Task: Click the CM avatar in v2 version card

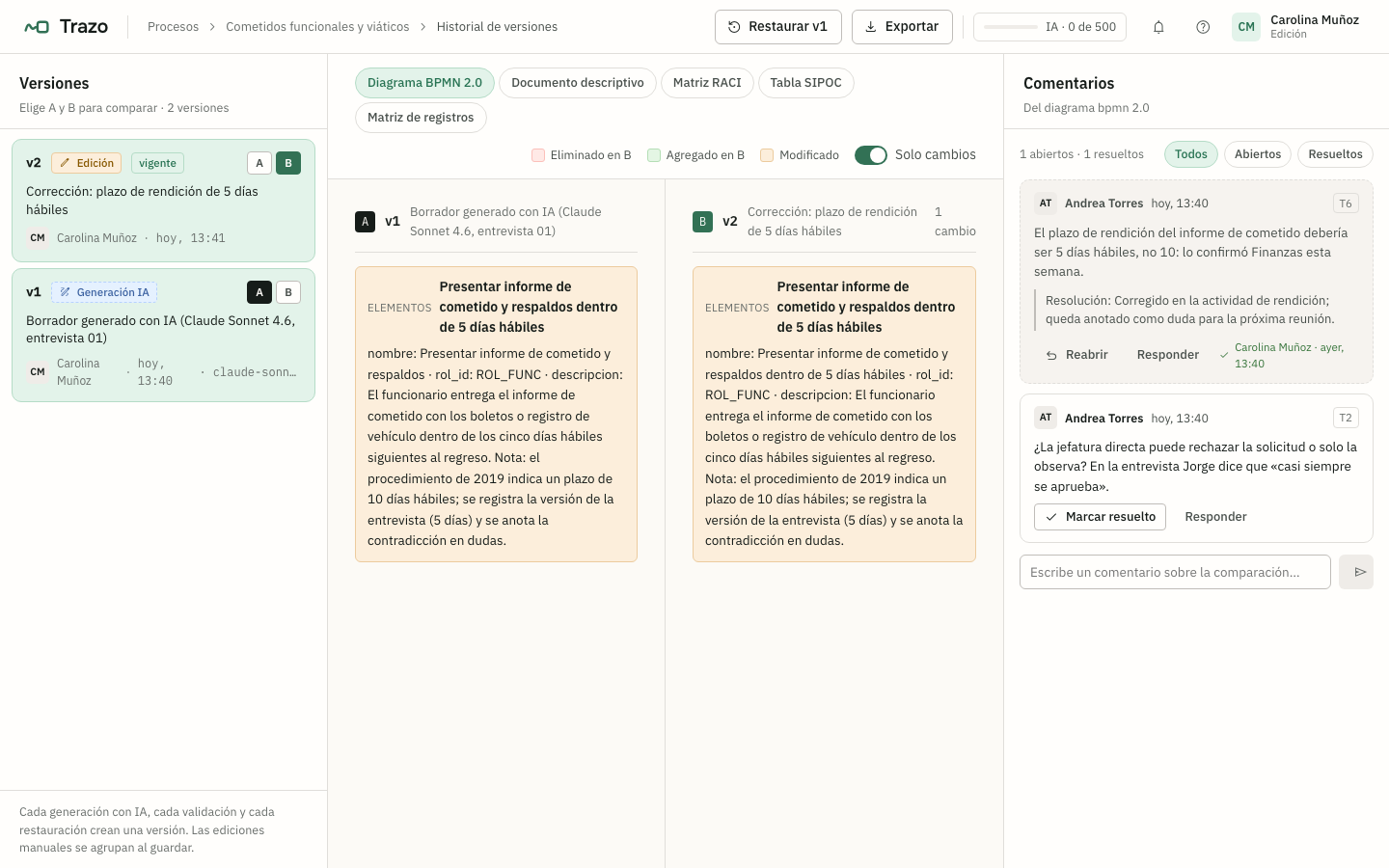Action: 38,238
